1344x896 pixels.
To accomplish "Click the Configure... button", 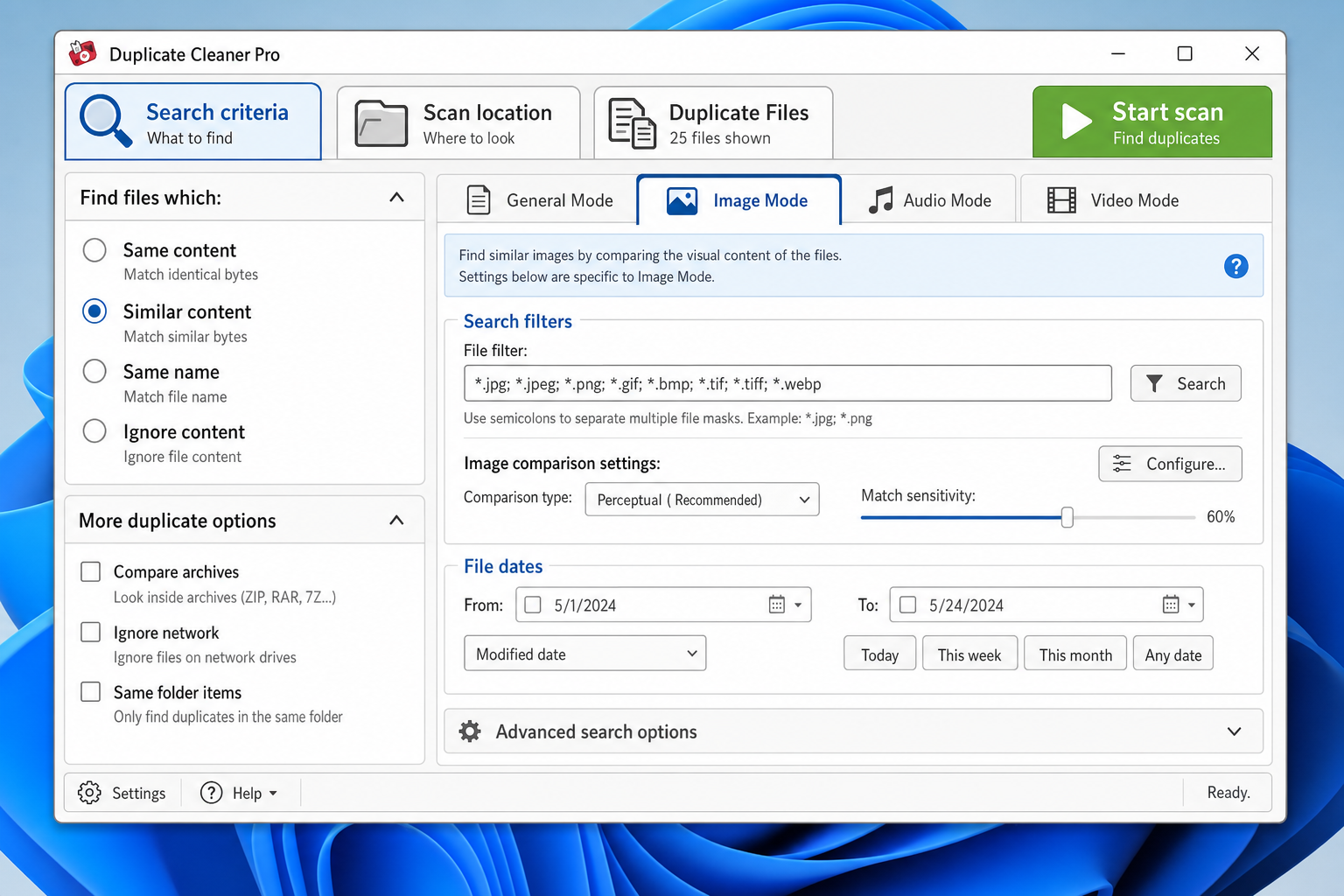I will coord(1170,464).
